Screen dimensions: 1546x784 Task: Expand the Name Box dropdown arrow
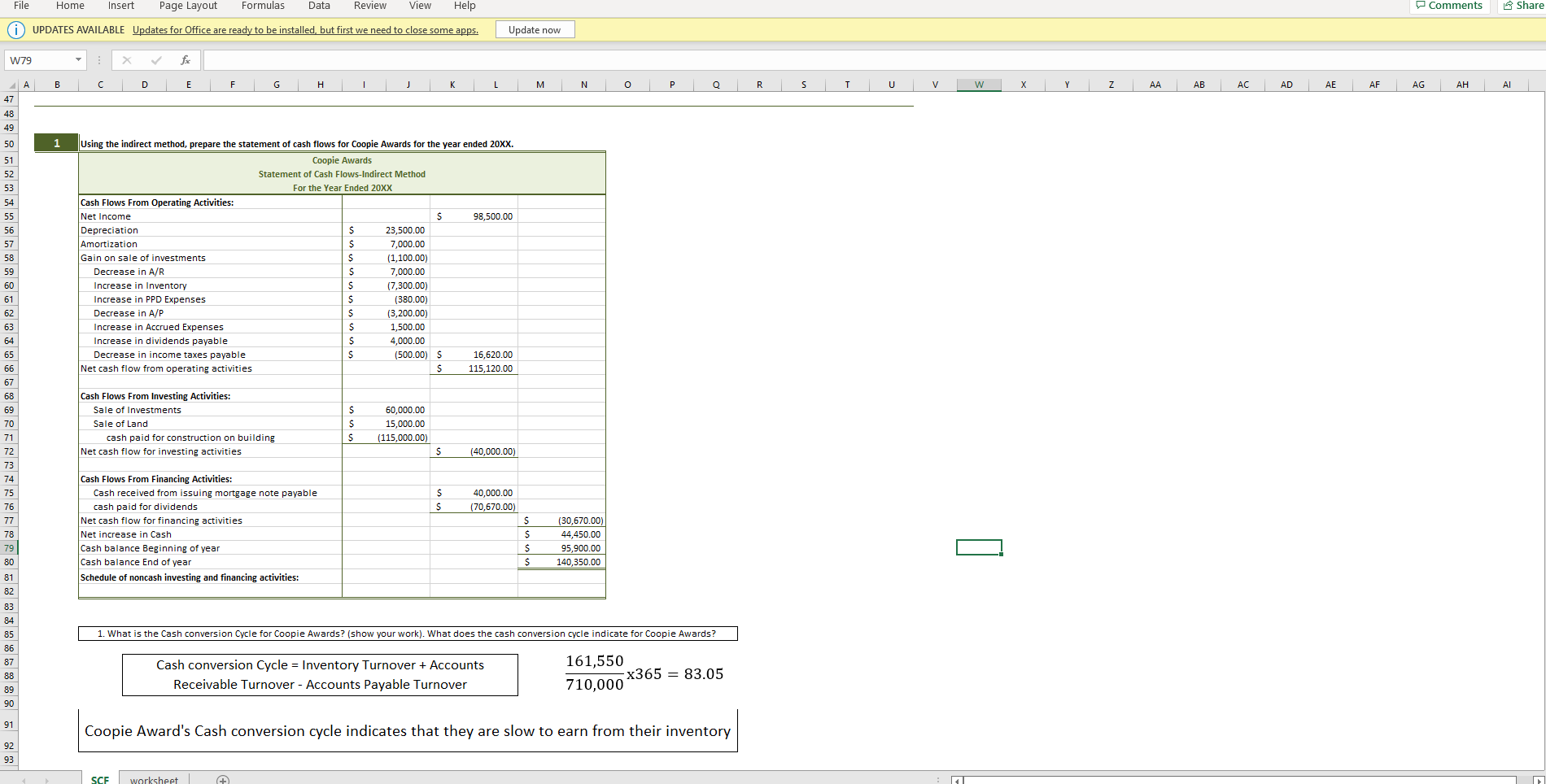(78, 60)
